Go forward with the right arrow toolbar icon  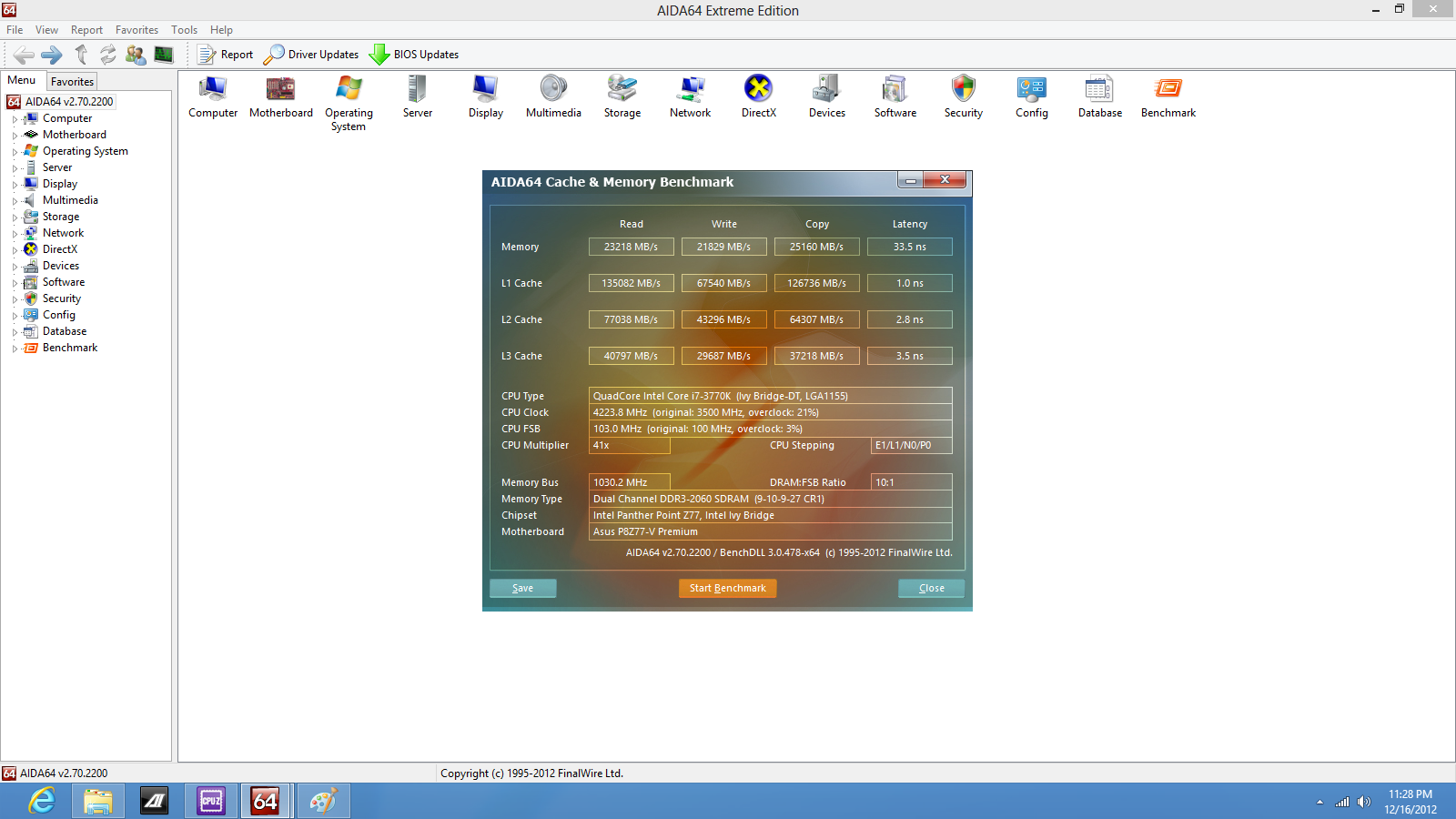[52, 55]
